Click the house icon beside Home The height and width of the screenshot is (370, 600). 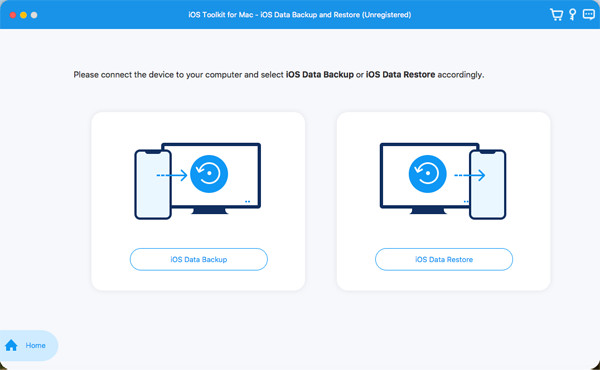coord(11,345)
